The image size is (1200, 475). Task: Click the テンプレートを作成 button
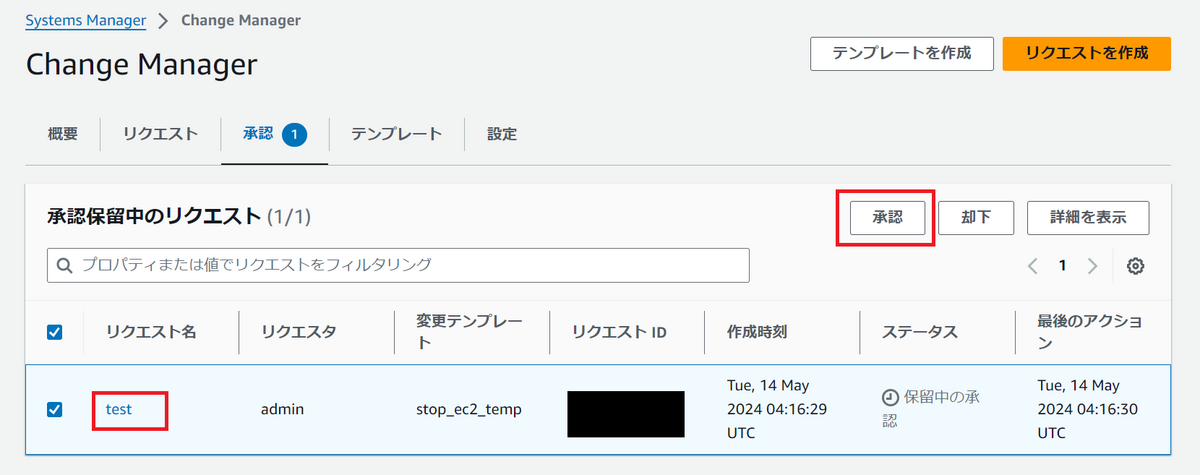(x=902, y=53)
